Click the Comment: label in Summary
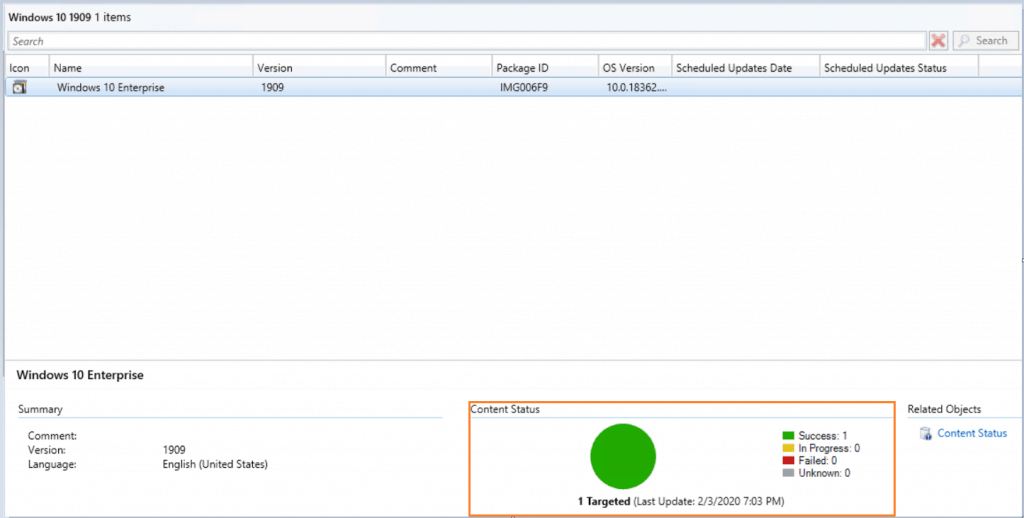Image resolution: width=1024 pixels, height=518 pixels. pyautogui.click(x=52, y=436)
